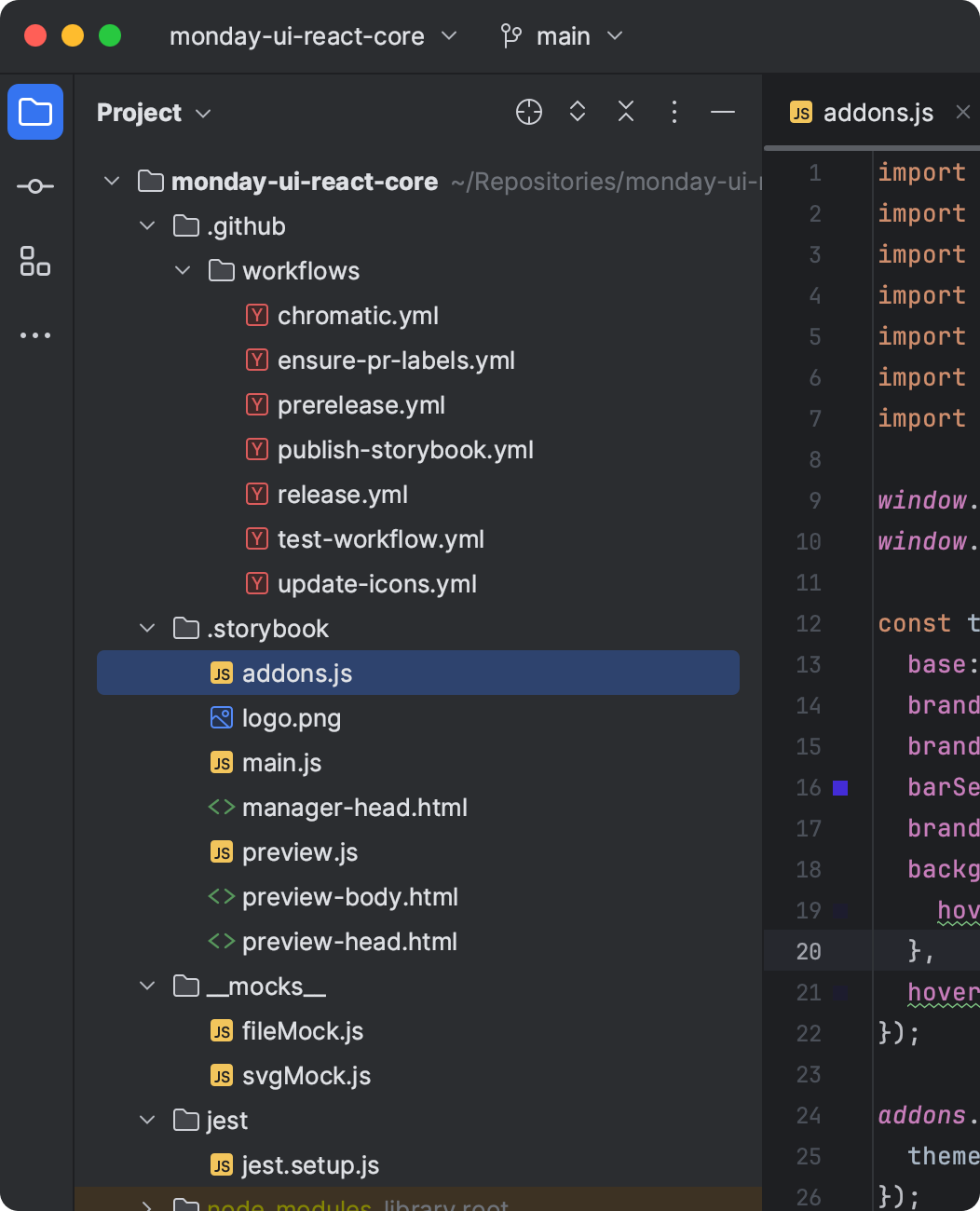Screen dimensions: 980x1211
Task: Click Collapse All icon in Project panel
Action: pyautogui.click(x=626, y=112)
